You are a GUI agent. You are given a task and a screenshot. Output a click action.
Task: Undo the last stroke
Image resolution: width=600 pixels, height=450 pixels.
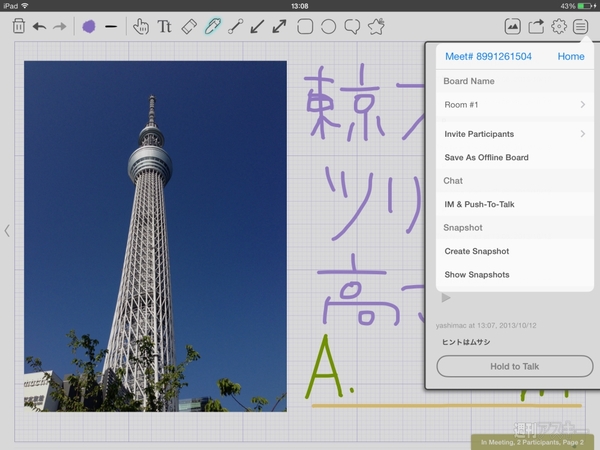[39, 26]
